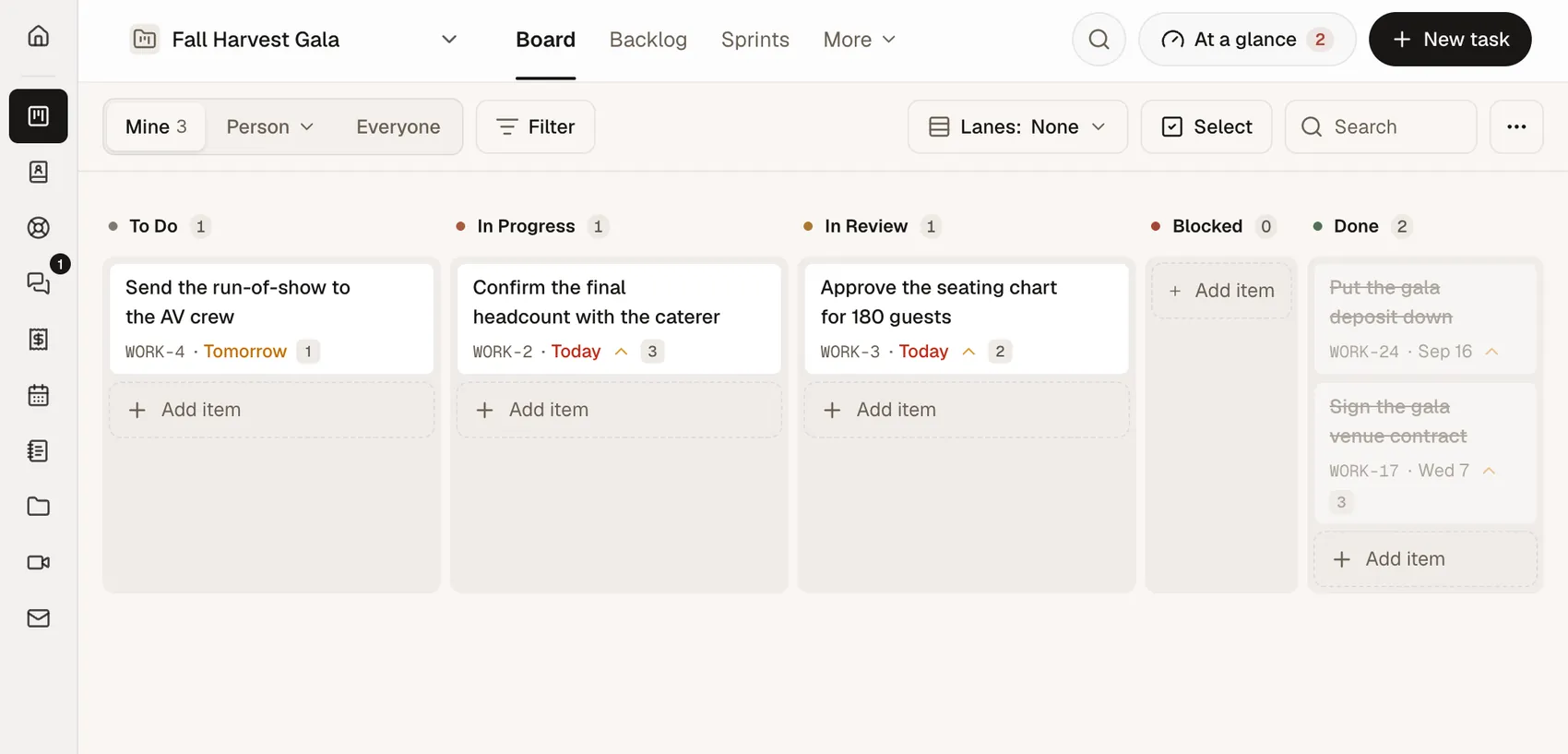Show only Mine tasks
This screenshot has height=754, width=1568.
pos(156,126)
